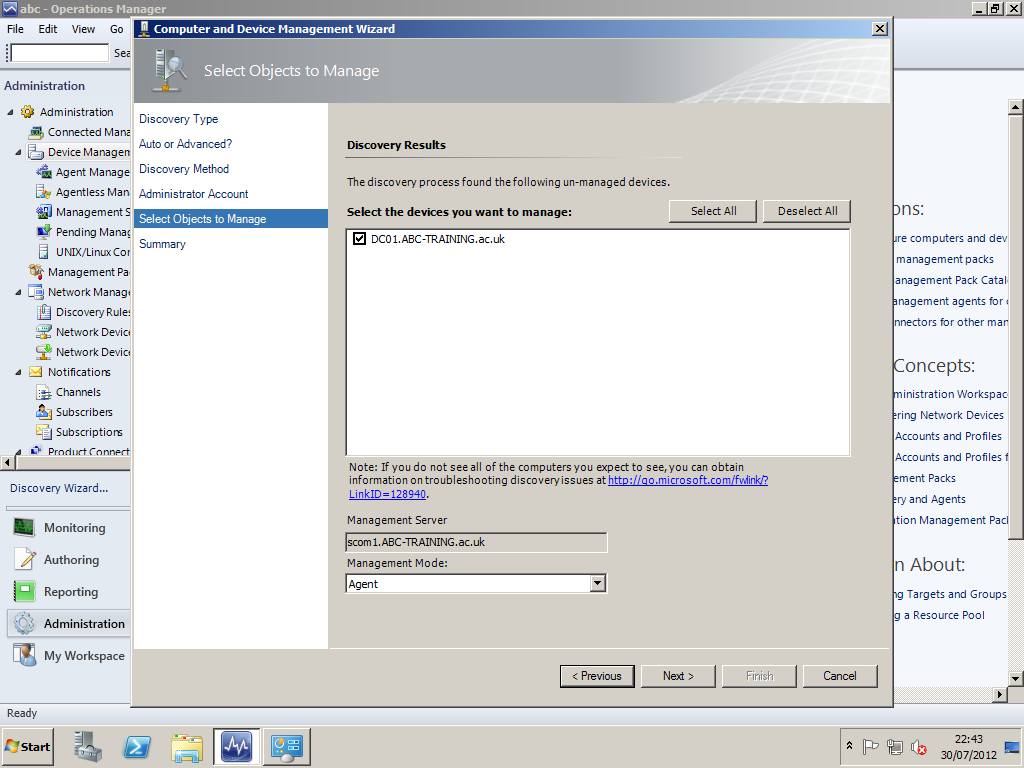Click the Administration workspace button icon
The image size is (1024, 768).
[24, 623]
